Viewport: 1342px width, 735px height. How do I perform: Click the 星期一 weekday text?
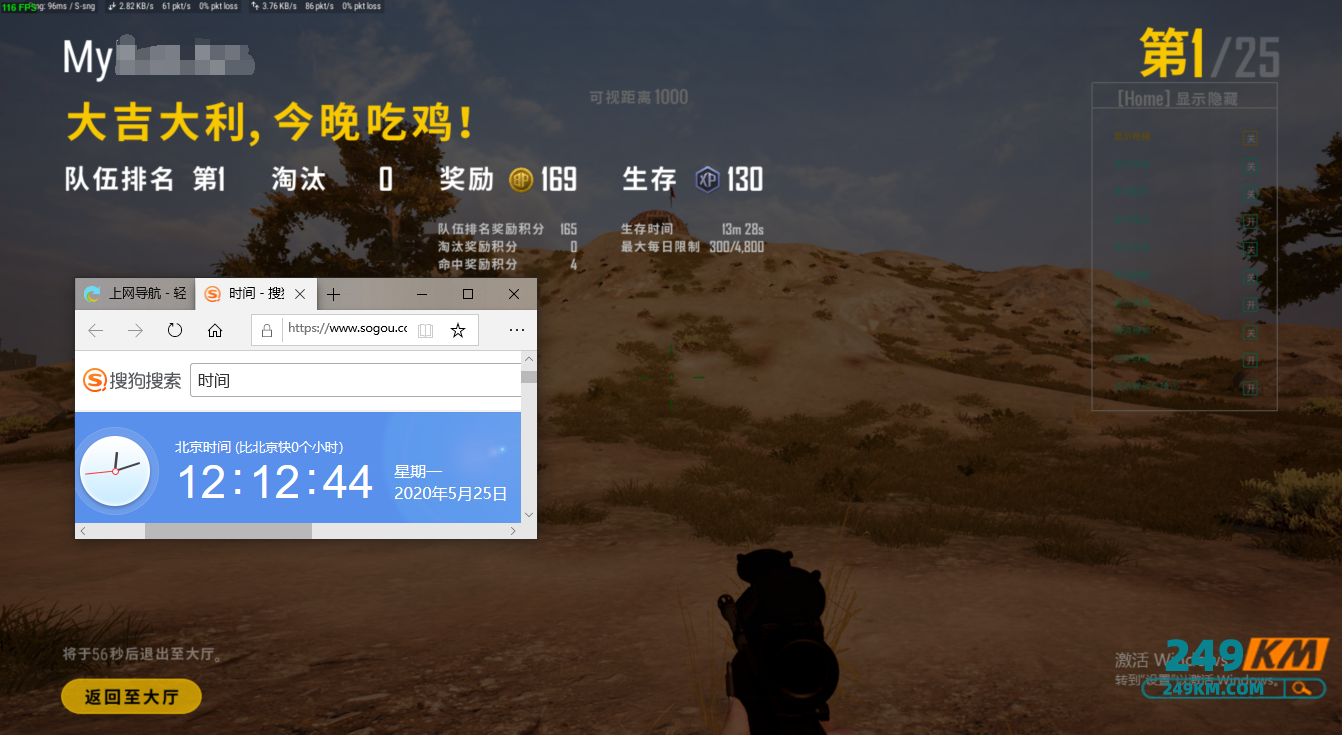tap(418, 471)
